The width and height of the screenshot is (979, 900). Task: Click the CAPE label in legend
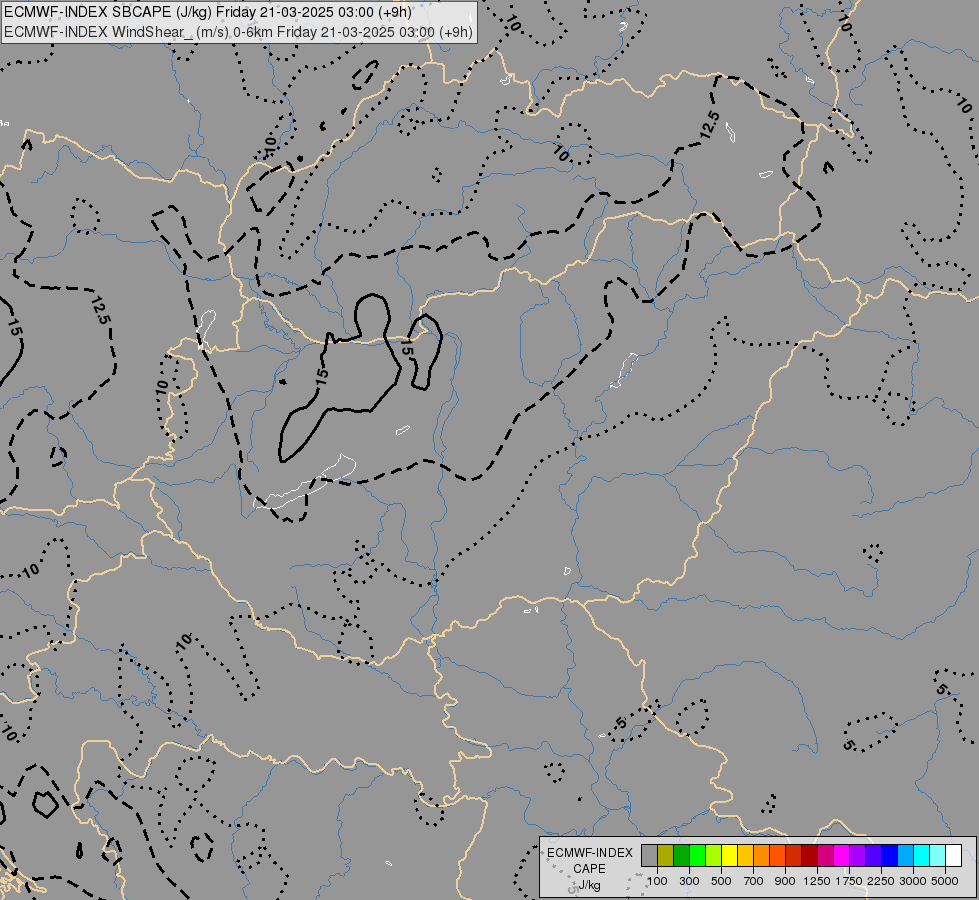(589, 869)
